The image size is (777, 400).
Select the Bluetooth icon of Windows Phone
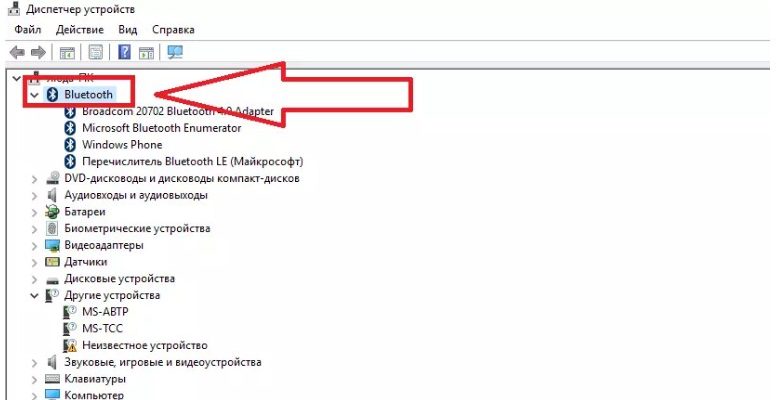coord(70,145)
